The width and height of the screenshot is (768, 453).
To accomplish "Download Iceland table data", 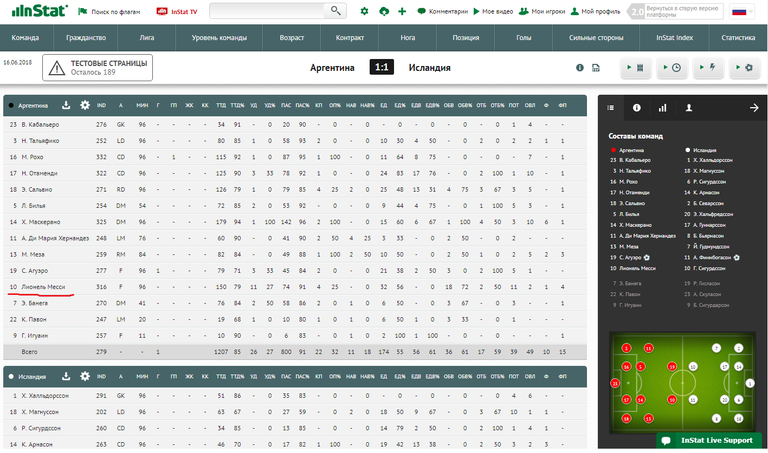I will 66,376.
